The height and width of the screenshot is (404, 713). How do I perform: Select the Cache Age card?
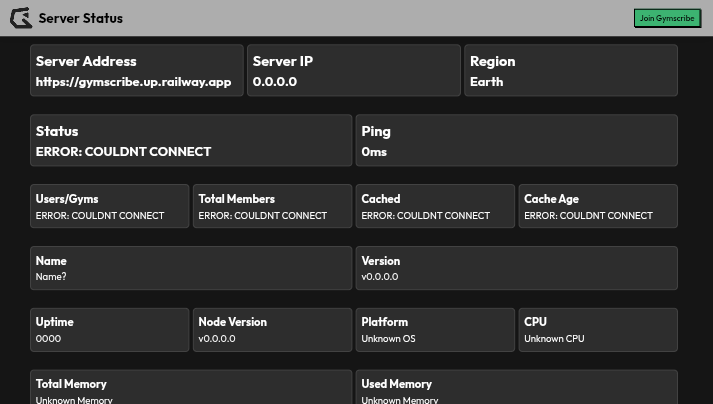point(597,206)
